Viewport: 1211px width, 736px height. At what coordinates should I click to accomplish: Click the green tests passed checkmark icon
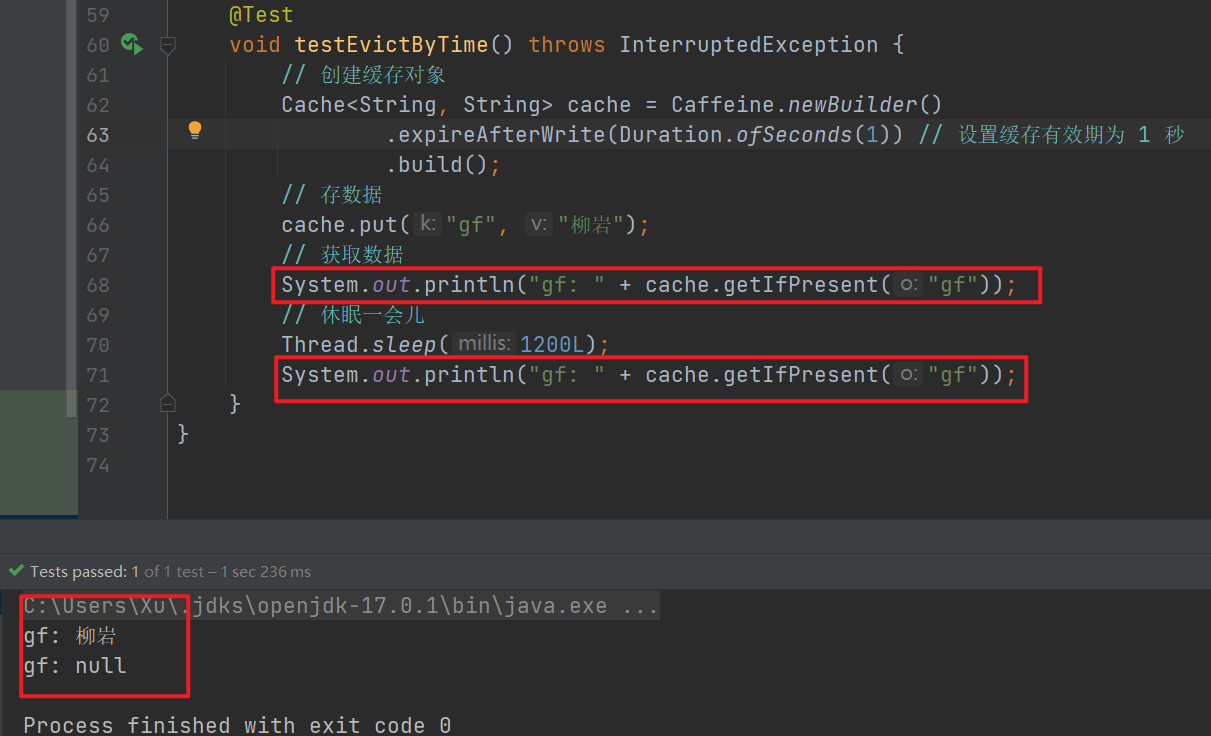15,572
